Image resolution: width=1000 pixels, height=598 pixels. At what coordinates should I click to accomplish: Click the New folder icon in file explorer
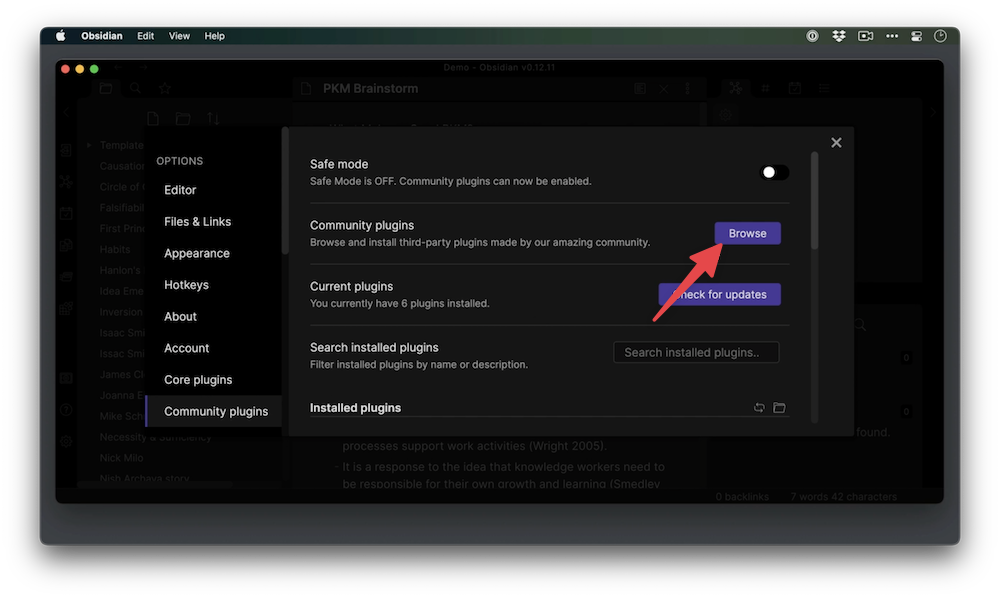pyautogui.click(x=183, y=119)
